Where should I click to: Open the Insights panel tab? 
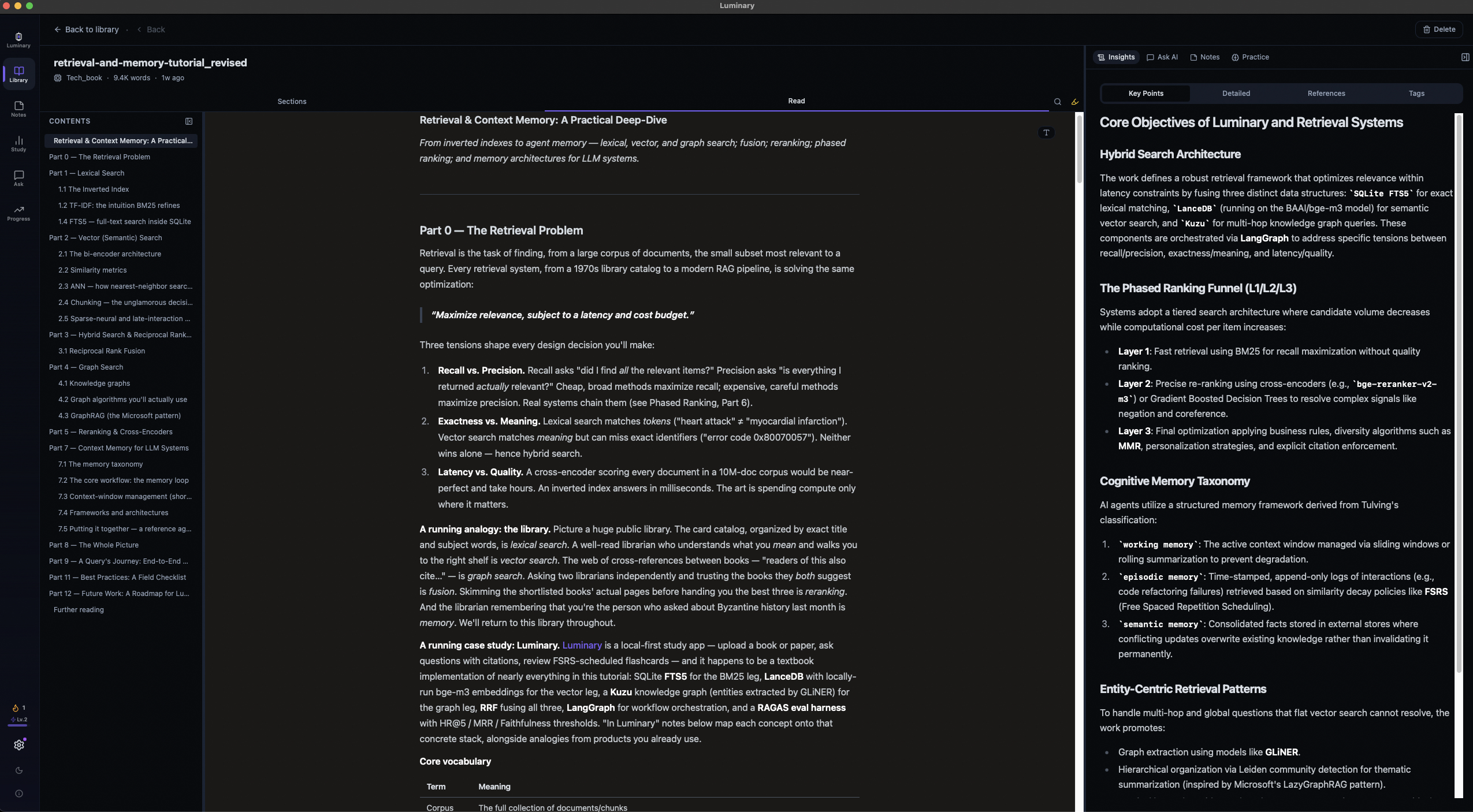pos(1116,57)
